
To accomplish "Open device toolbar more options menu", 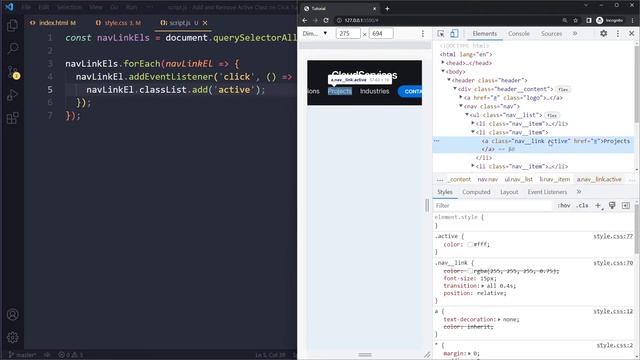I will (x=423, y=34).
